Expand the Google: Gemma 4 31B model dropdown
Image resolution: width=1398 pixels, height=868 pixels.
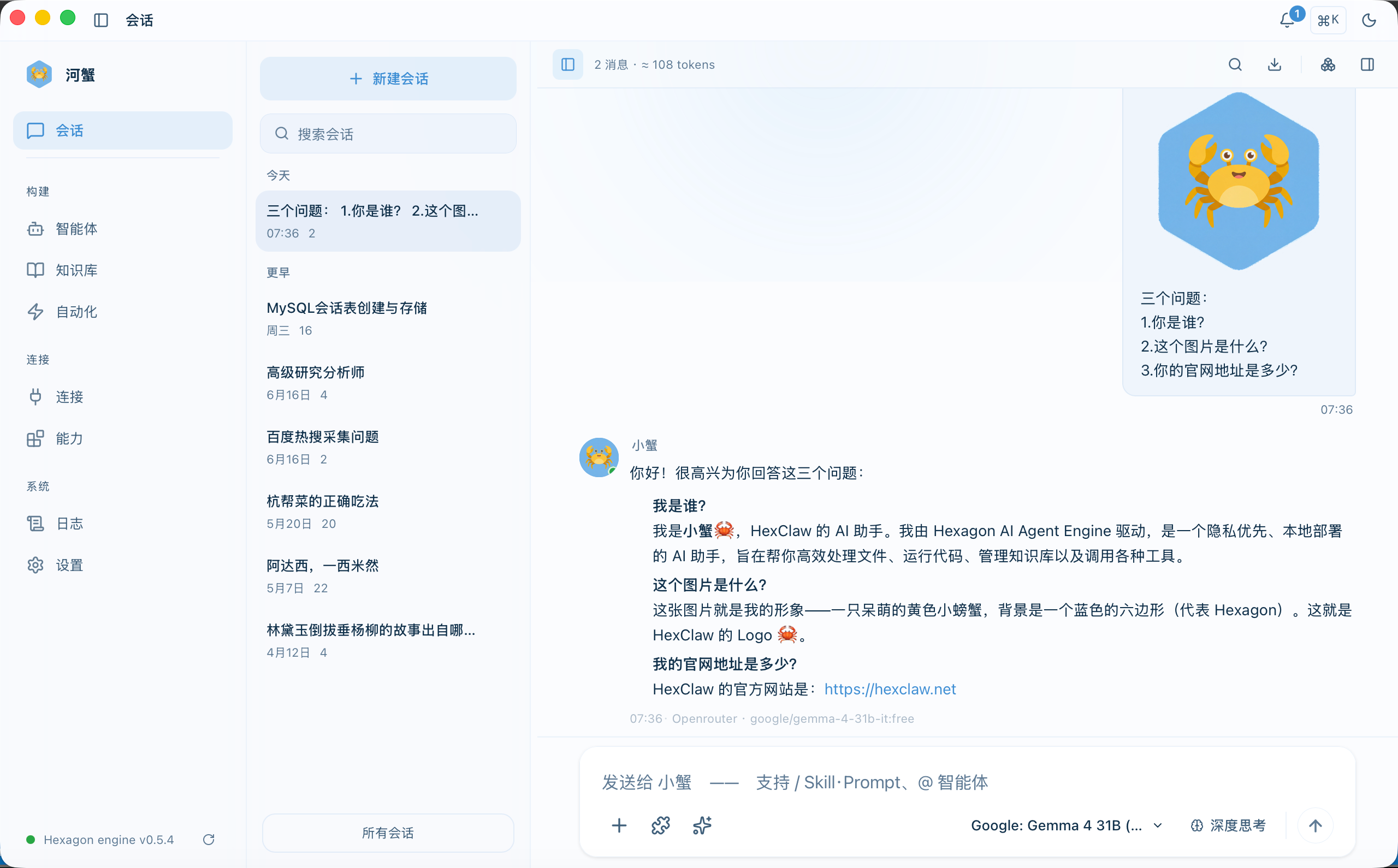pos(1067,825)
